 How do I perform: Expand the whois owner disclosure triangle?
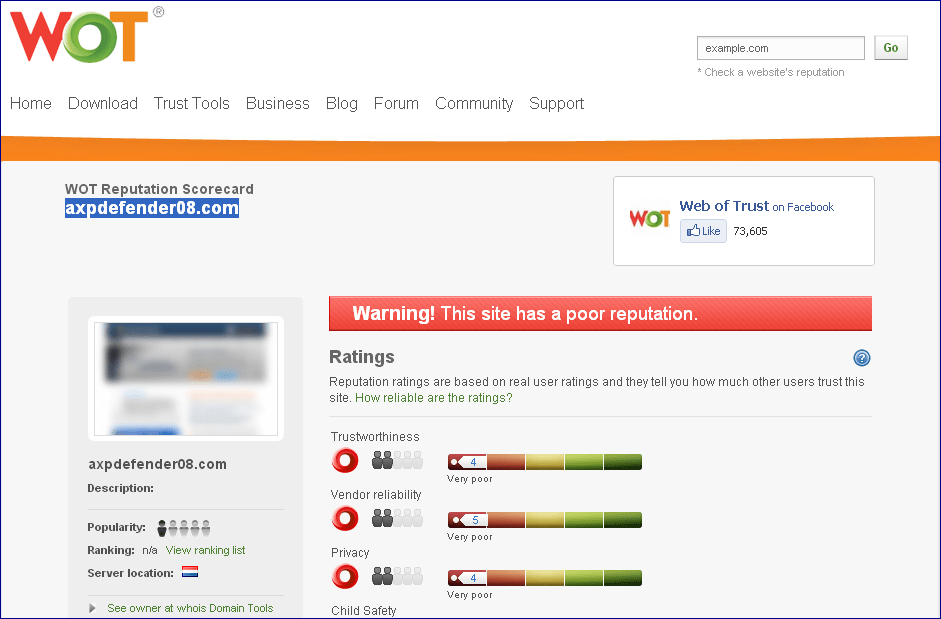point(92,608)
